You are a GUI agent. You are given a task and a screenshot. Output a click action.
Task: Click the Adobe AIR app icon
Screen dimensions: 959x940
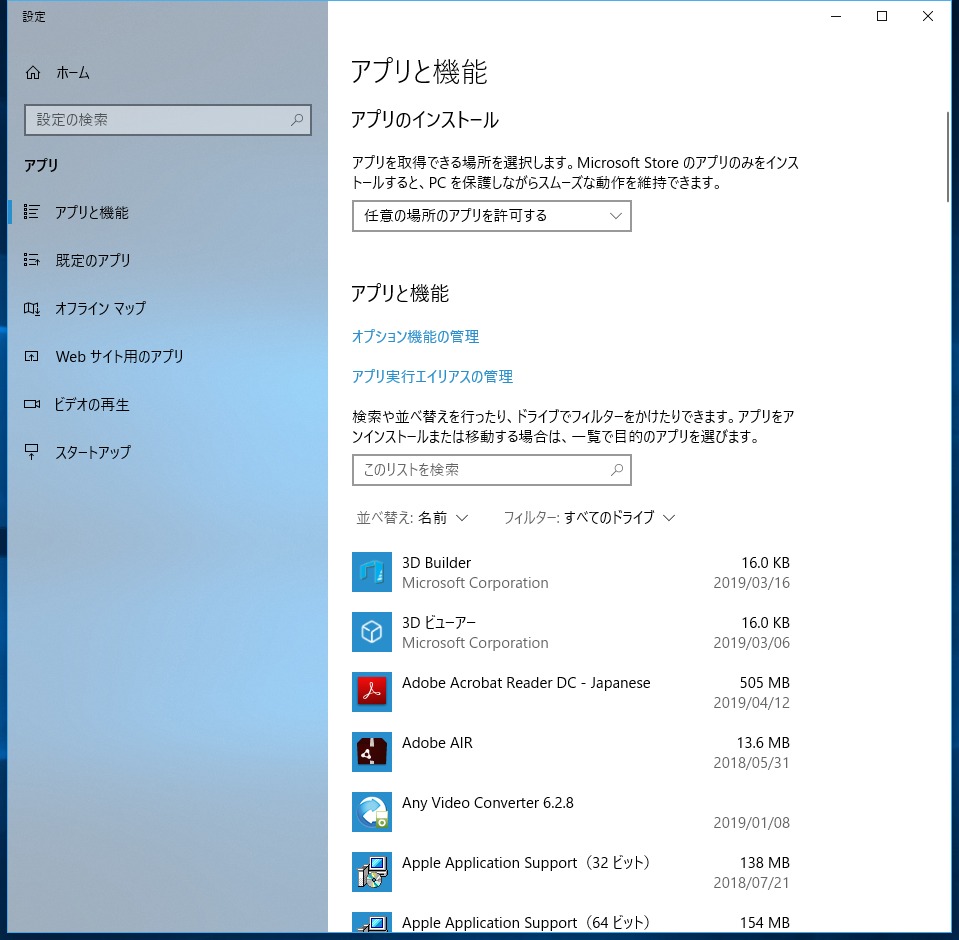(x=371, y=752)
